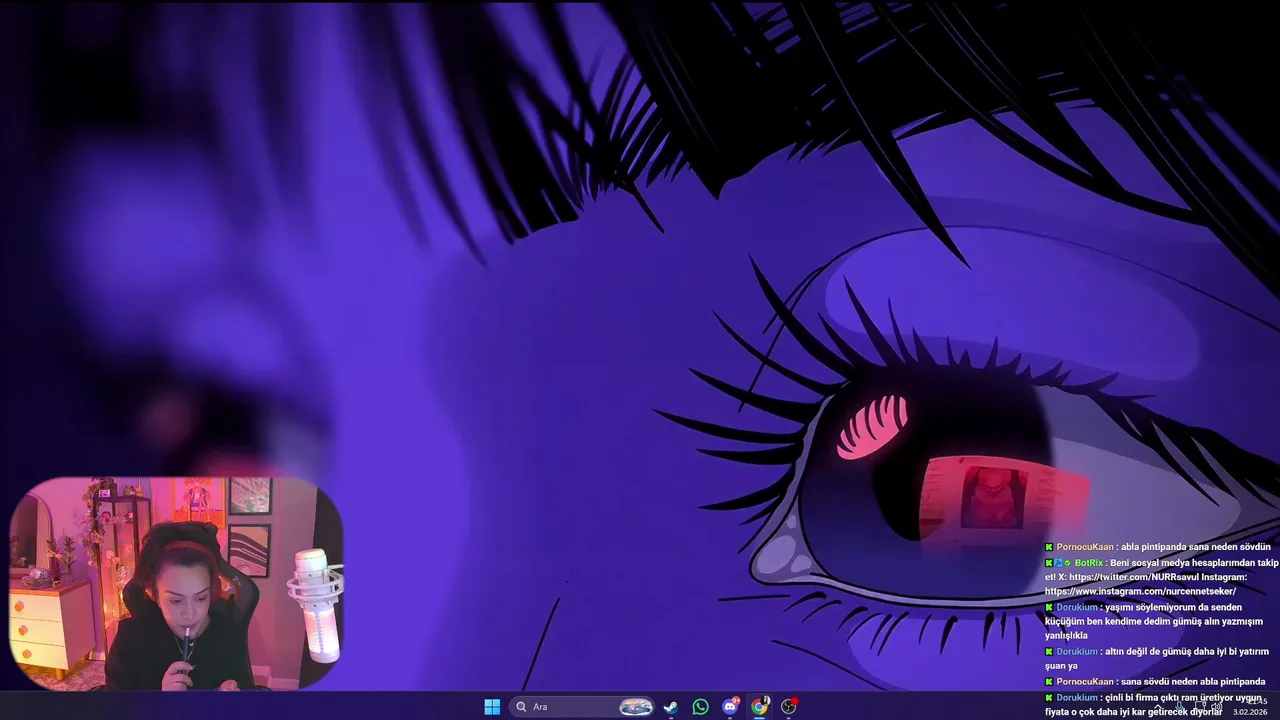Click the Ara search box in taskbar
1280x720 pixels.
click(x=582, y=707)
